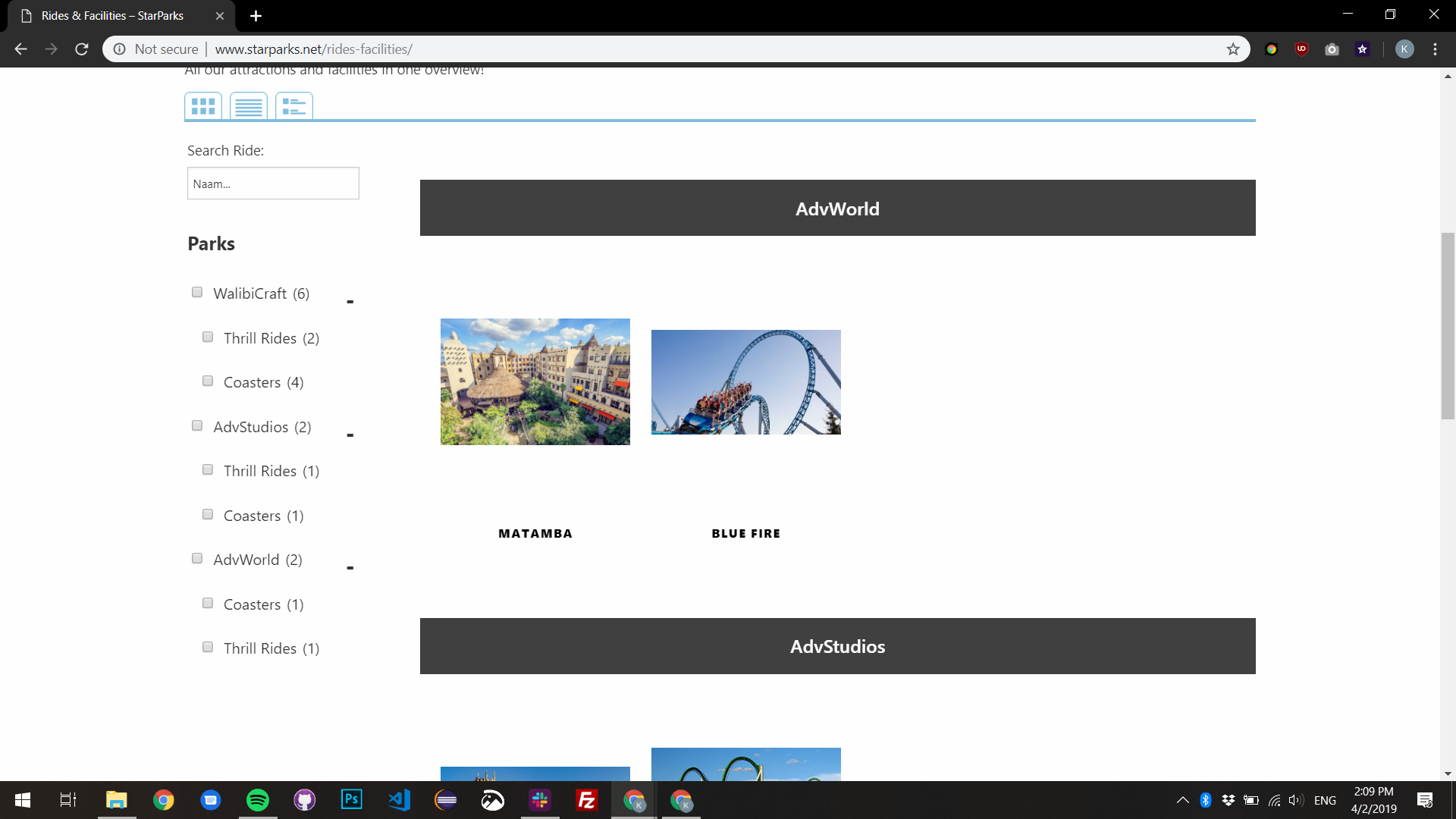Open Bluetooth settings in the system tray

point(1206,800)
